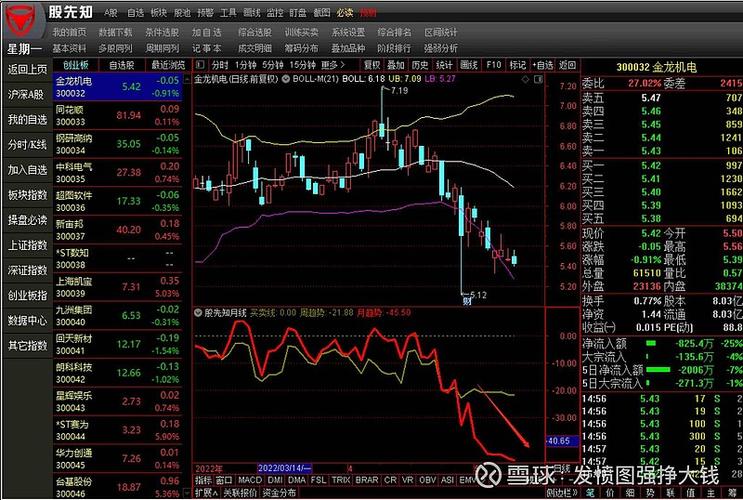Click the 标记 toolbar button
743x500 pixels.
click(517, 65)
